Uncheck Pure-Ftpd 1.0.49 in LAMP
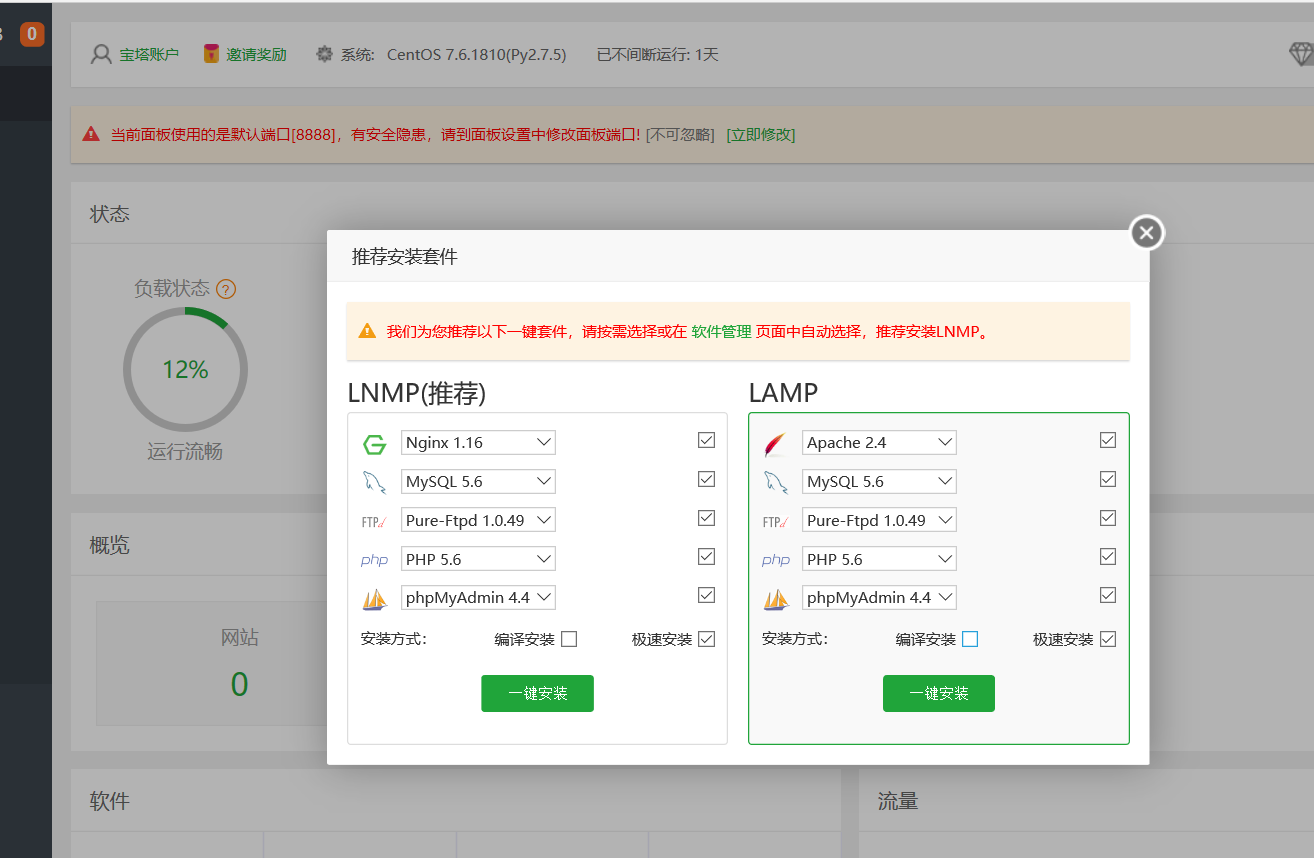Image resolution: width=1314 pixels, height=858 pixels. click(x=1107, y=518)
